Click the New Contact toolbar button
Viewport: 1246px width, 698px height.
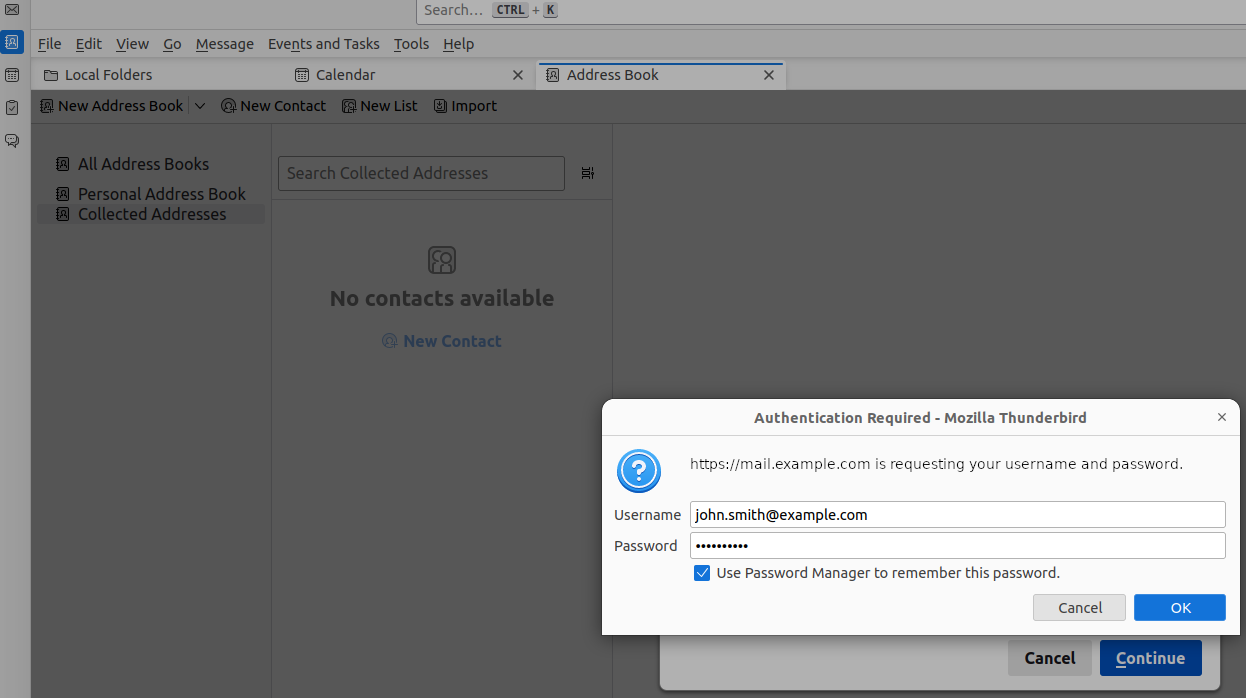[x=273, y=106]
